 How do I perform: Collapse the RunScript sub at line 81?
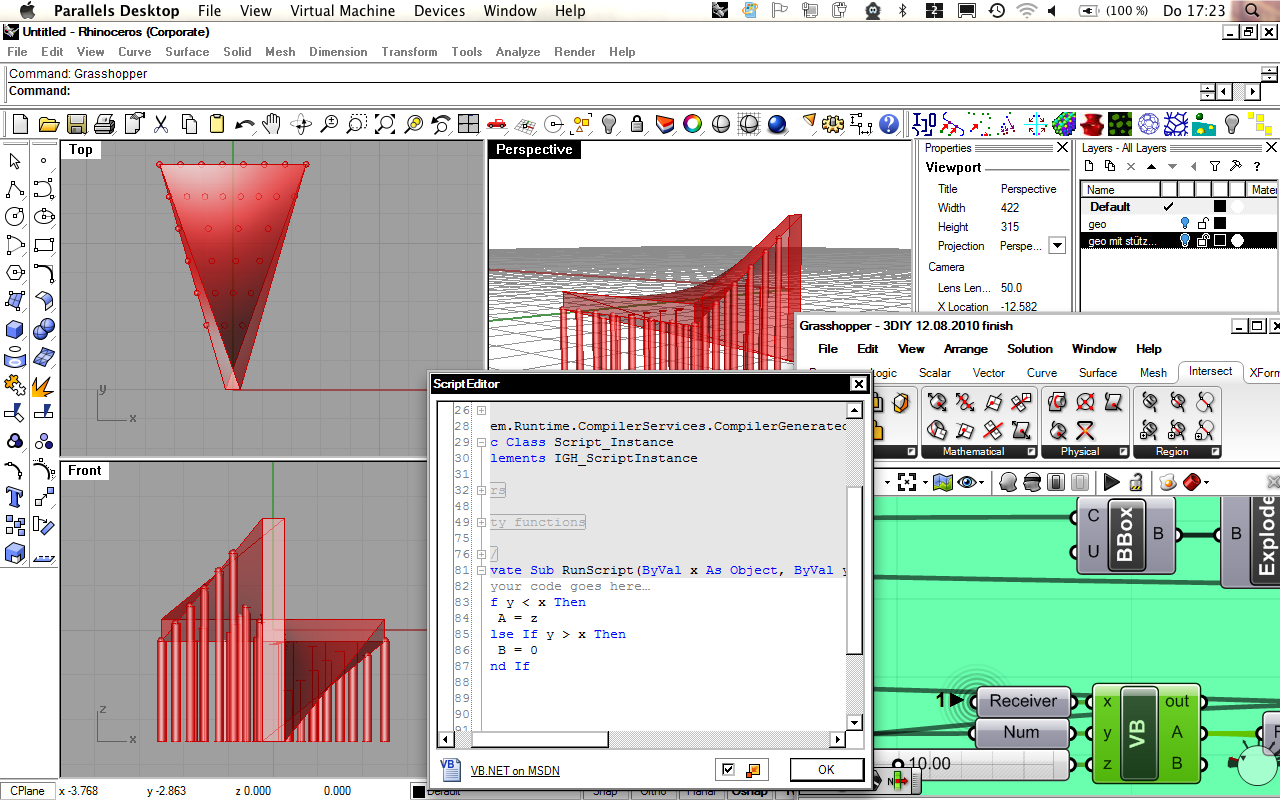481,570
